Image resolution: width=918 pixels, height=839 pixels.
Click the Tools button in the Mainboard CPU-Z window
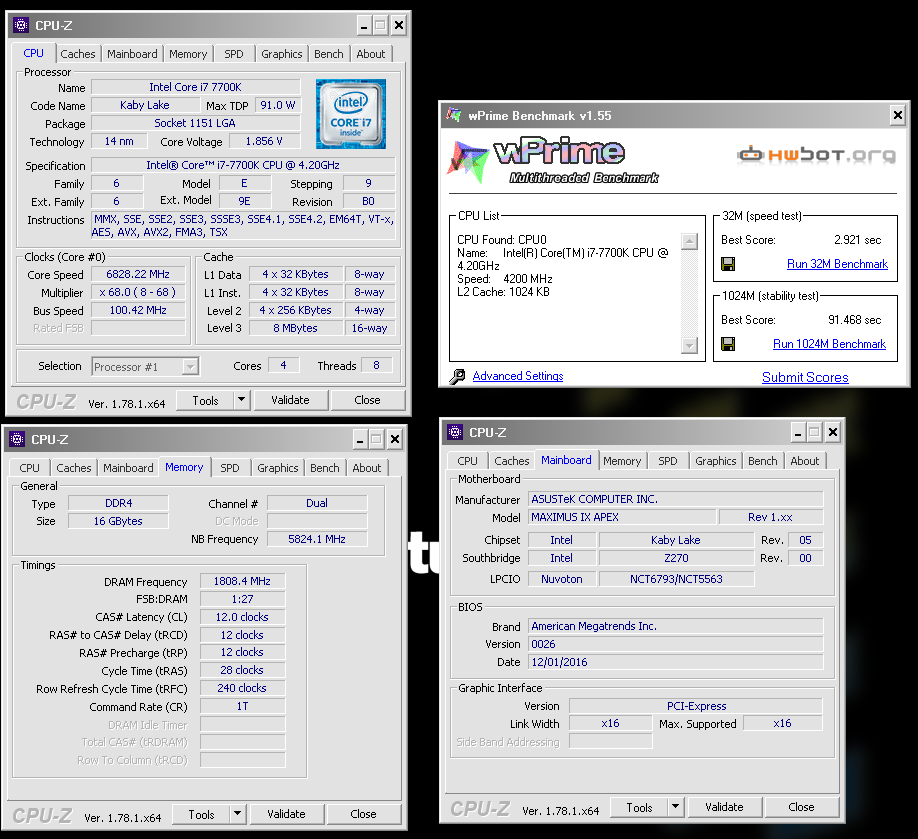pos(639,807)
